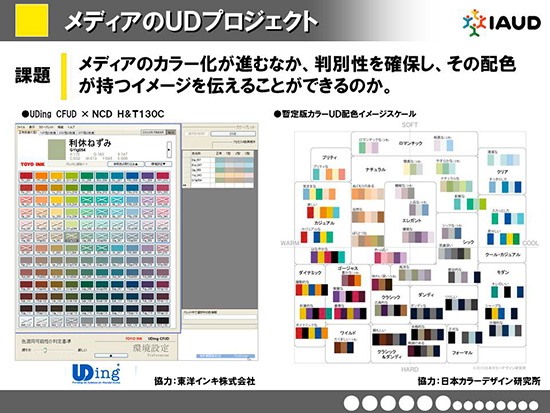This screenshot has width=550, height=413.
Task: Click the SOFT axis label above the image scale
Action: pos(410,125)
